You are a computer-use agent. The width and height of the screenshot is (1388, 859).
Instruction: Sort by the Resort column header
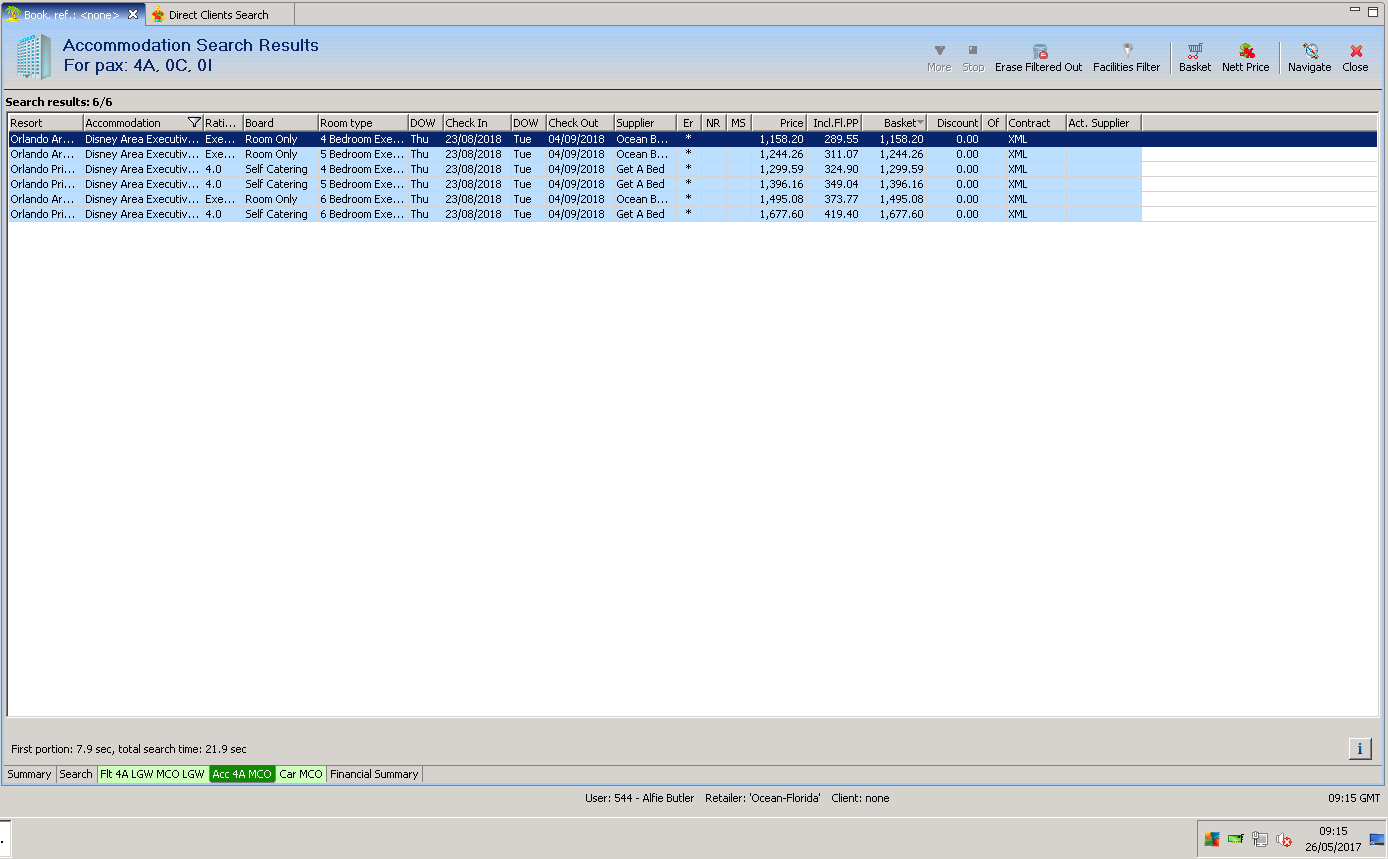point(46,123)
